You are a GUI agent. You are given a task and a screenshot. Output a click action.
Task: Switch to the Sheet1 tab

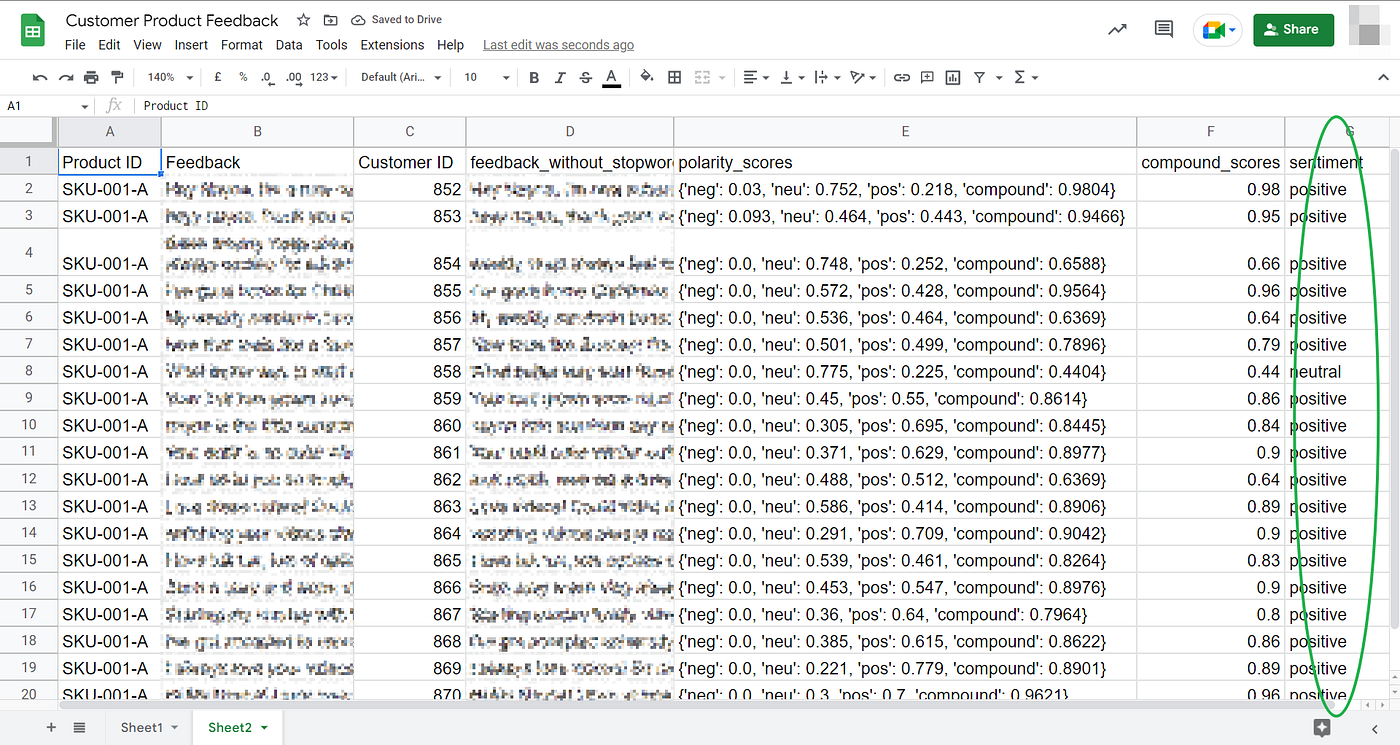tap(149, 727)
